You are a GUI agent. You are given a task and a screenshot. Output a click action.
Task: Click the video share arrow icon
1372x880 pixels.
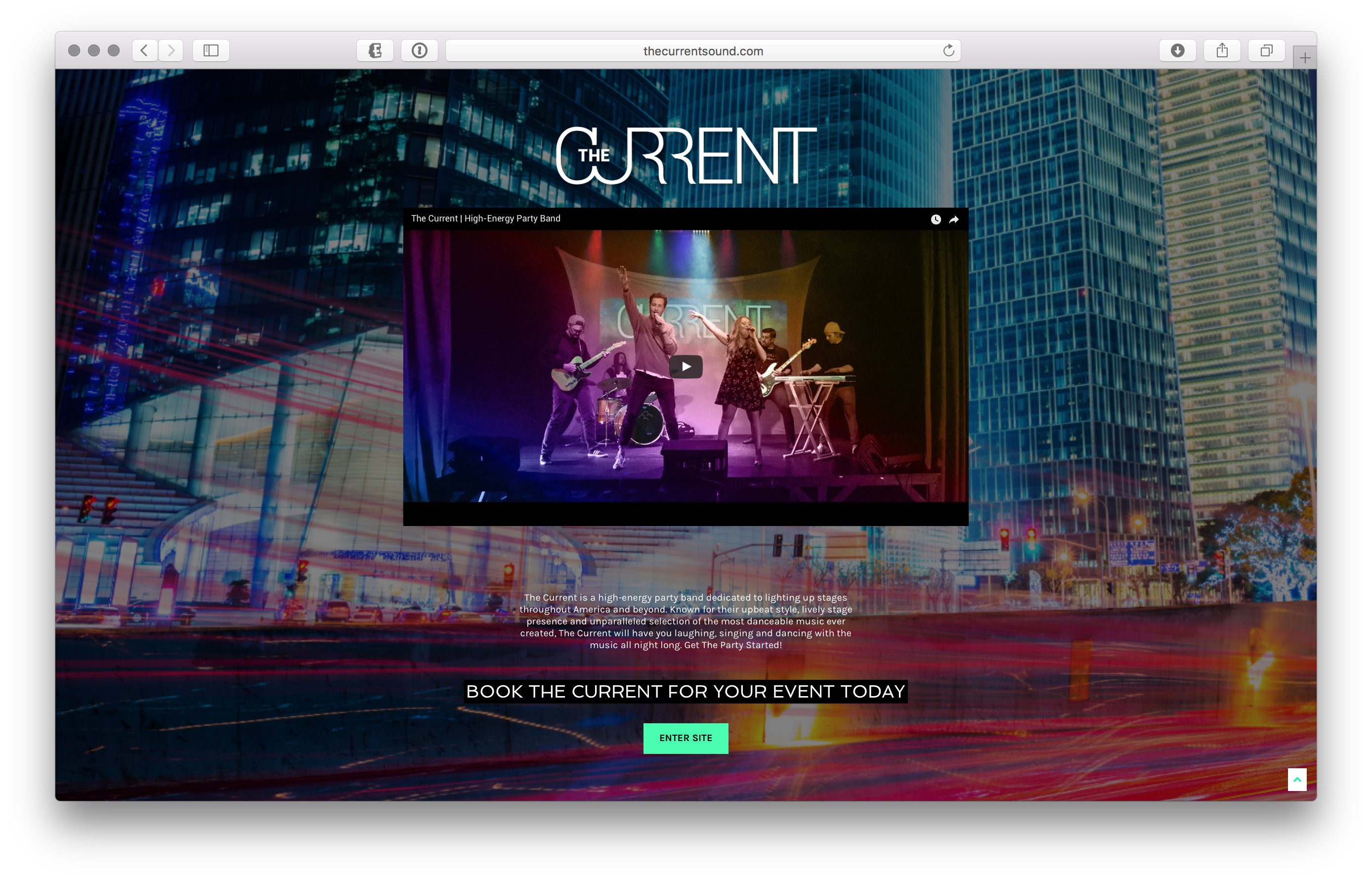coord(954,220)
